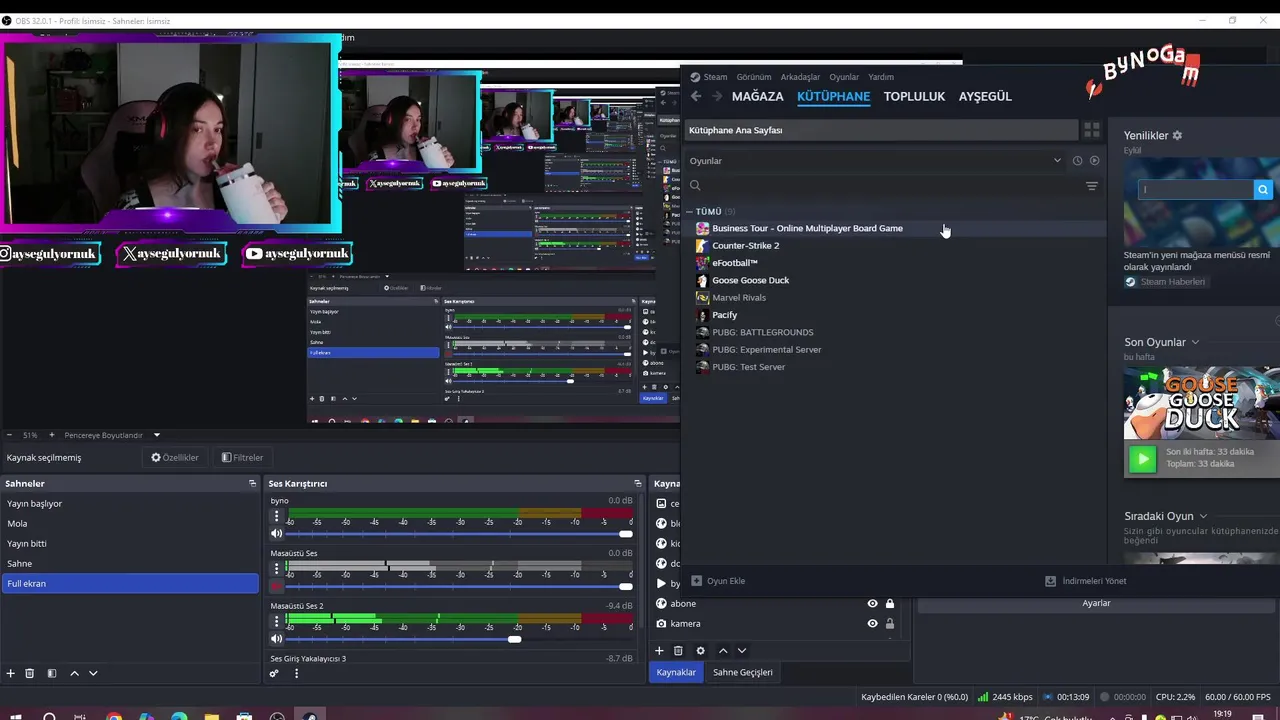This screenshot has height=720, width=1280.
Task: Go back with Steam back arrow
Action: pyautogui.click(x=696, y=96)
